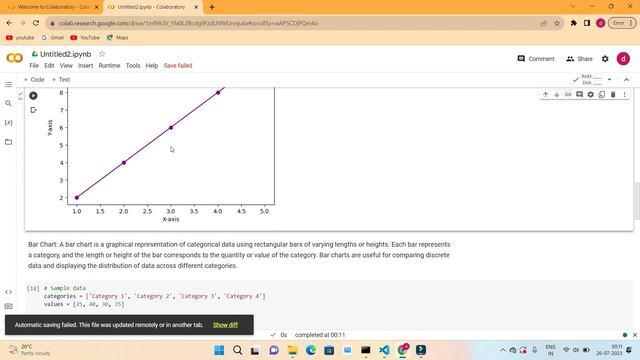640x360 pixels.
Task: Click the Show diff link
Action: point(225,325)
